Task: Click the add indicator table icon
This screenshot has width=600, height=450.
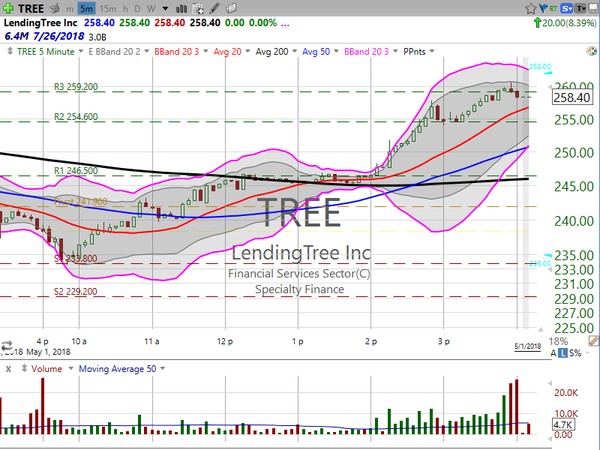Action: pyautogui.click(x=198, y=8)
